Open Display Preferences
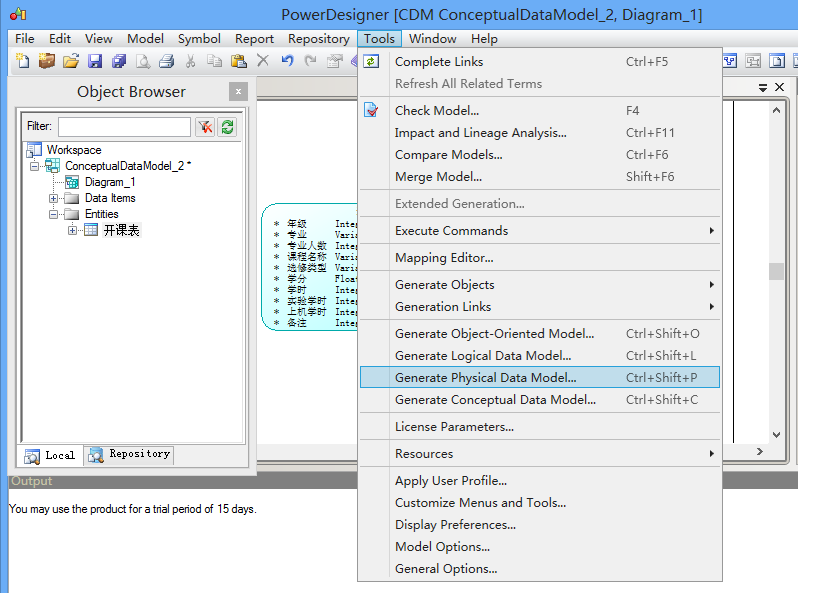Screen dimensions: 819x593 coord(540,524)
